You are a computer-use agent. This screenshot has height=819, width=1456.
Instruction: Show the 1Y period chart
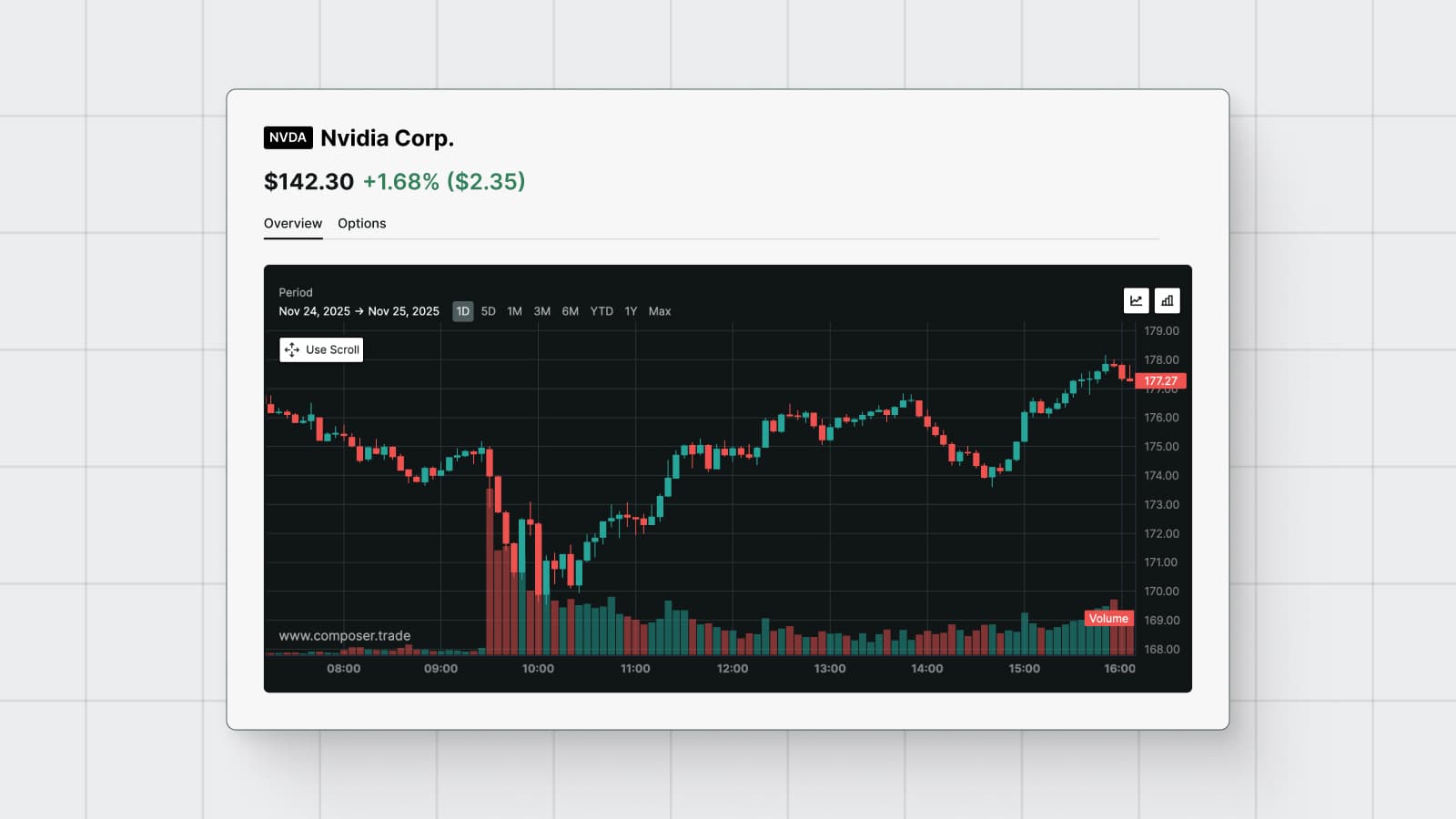point(631,311)
